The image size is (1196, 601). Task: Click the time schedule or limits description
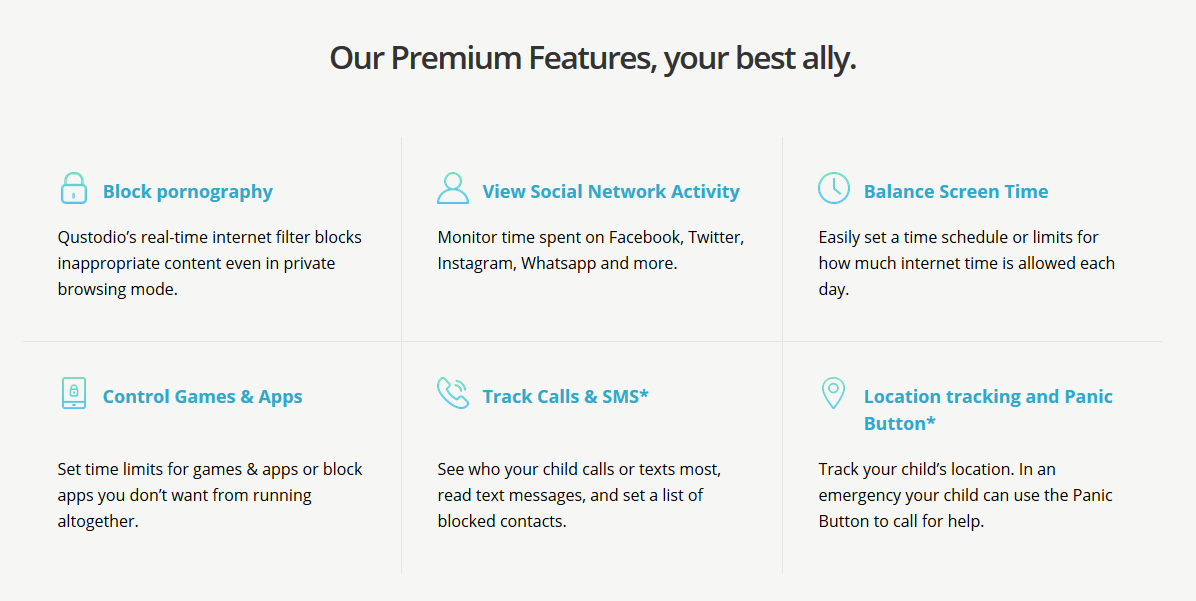click(x=966, y=263)
